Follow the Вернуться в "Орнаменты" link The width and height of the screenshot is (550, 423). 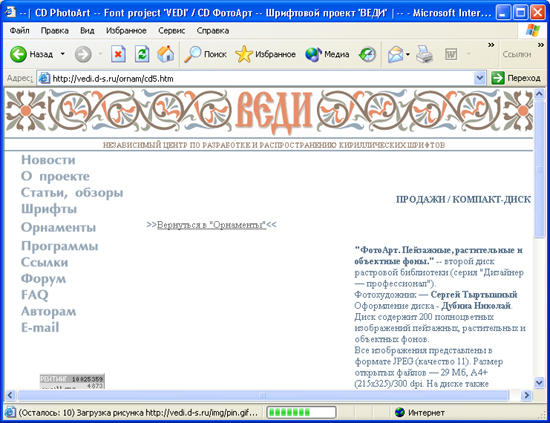(x=212, y=225)
